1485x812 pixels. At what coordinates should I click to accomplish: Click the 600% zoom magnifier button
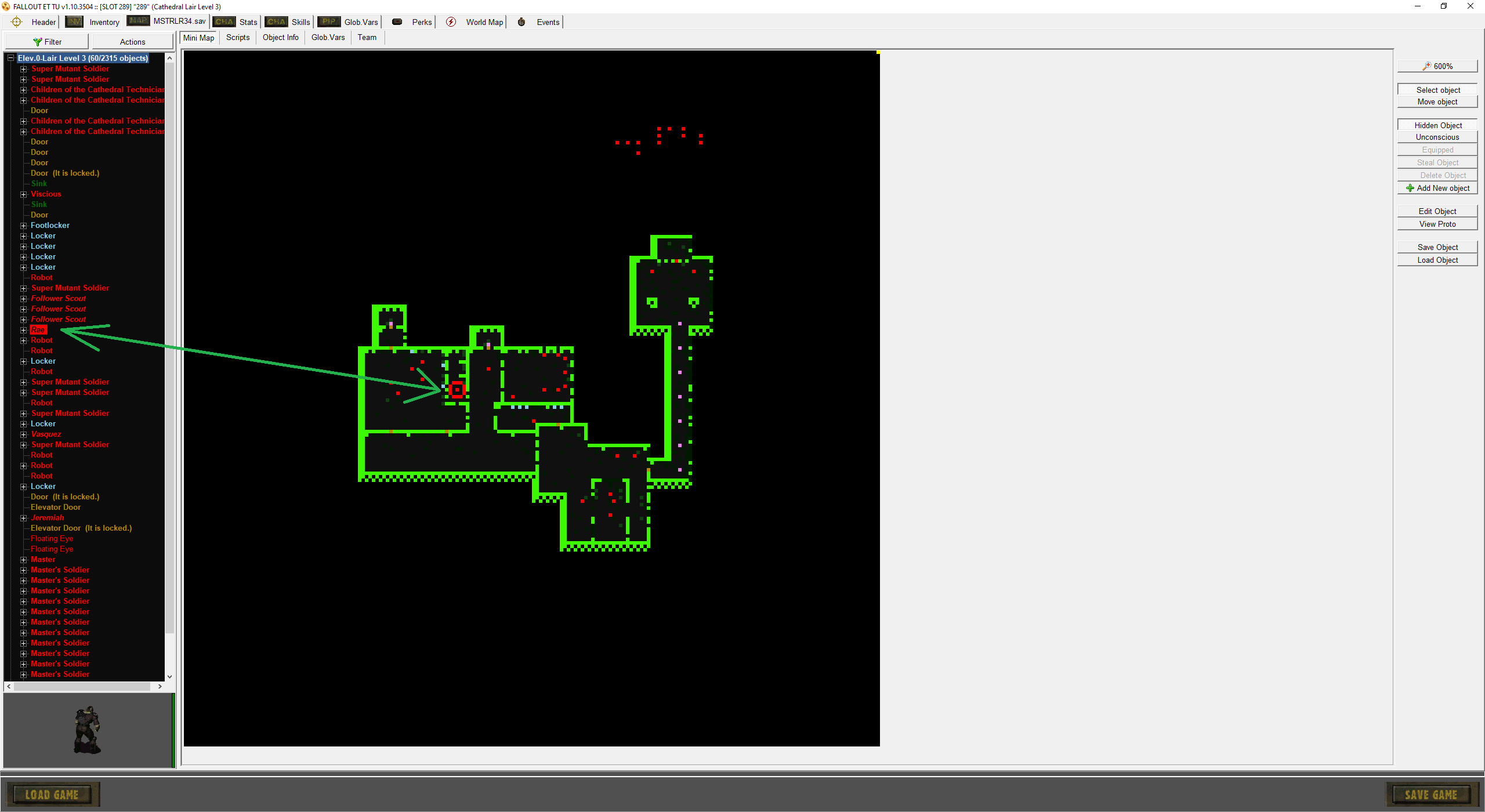point(1437,66)
